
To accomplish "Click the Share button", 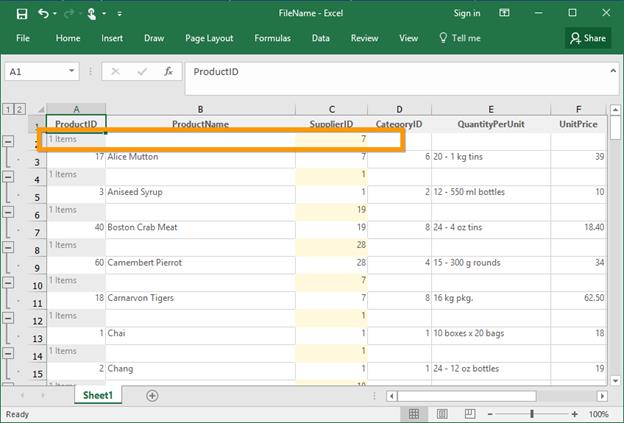I will click(x=588, y=38).
